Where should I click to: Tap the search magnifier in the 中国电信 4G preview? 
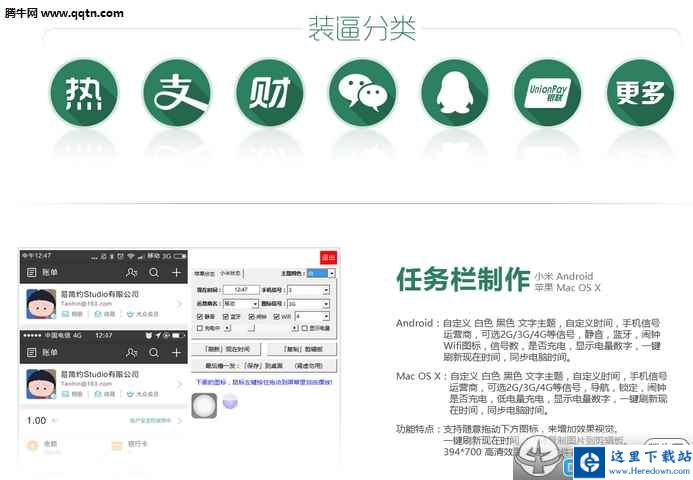154,352
